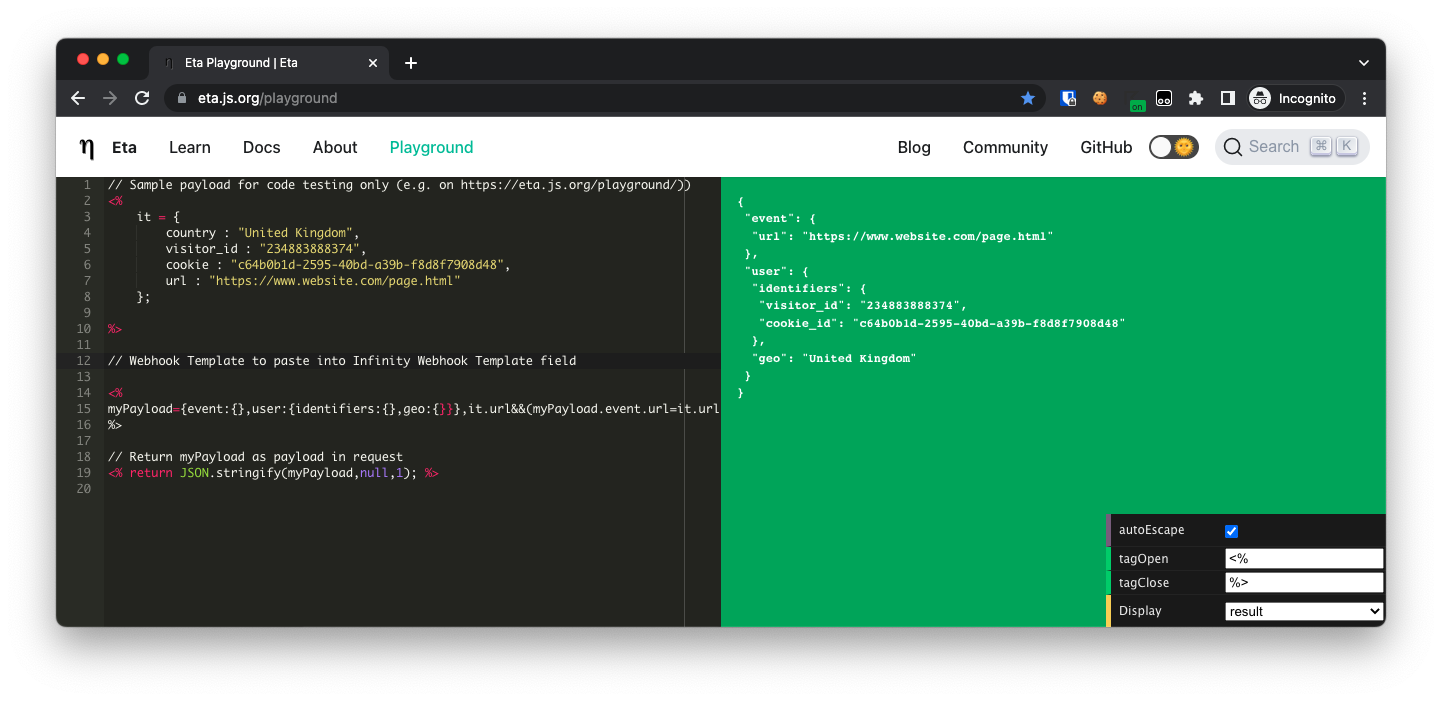1442x701 pixels.
Task: Click the tagOpen input field
Action: [x=1303, y=558]
